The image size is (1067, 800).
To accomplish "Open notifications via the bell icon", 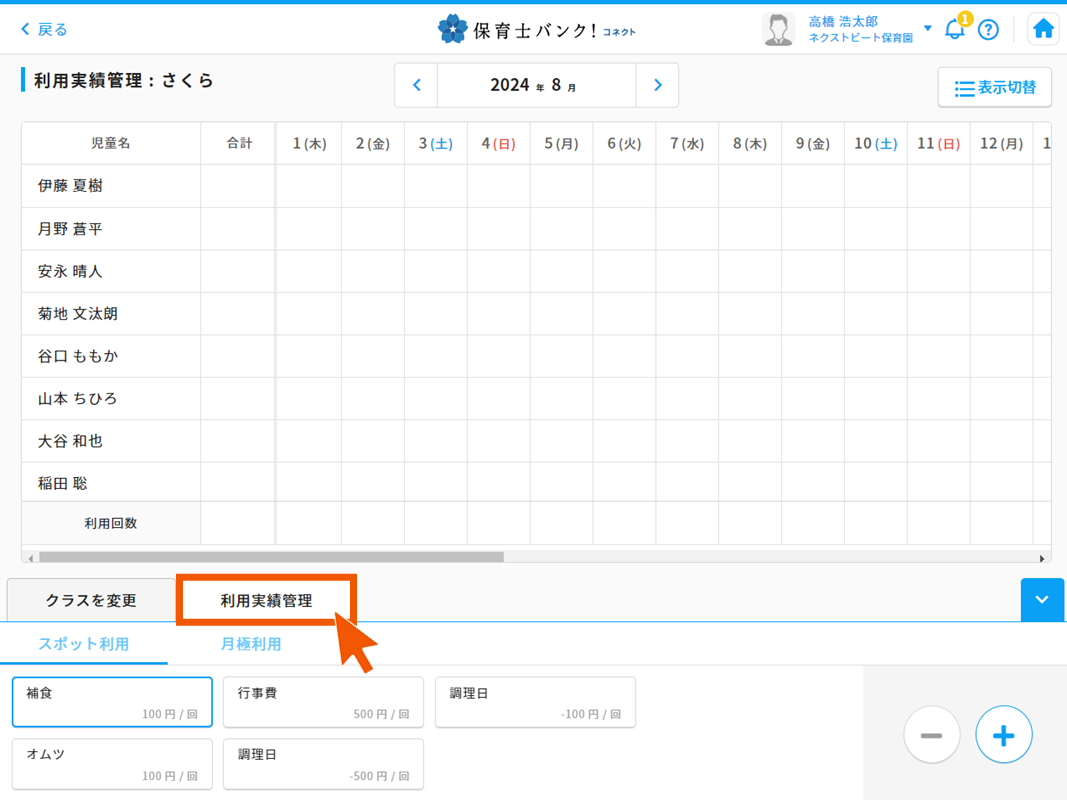I will (953, 29).
